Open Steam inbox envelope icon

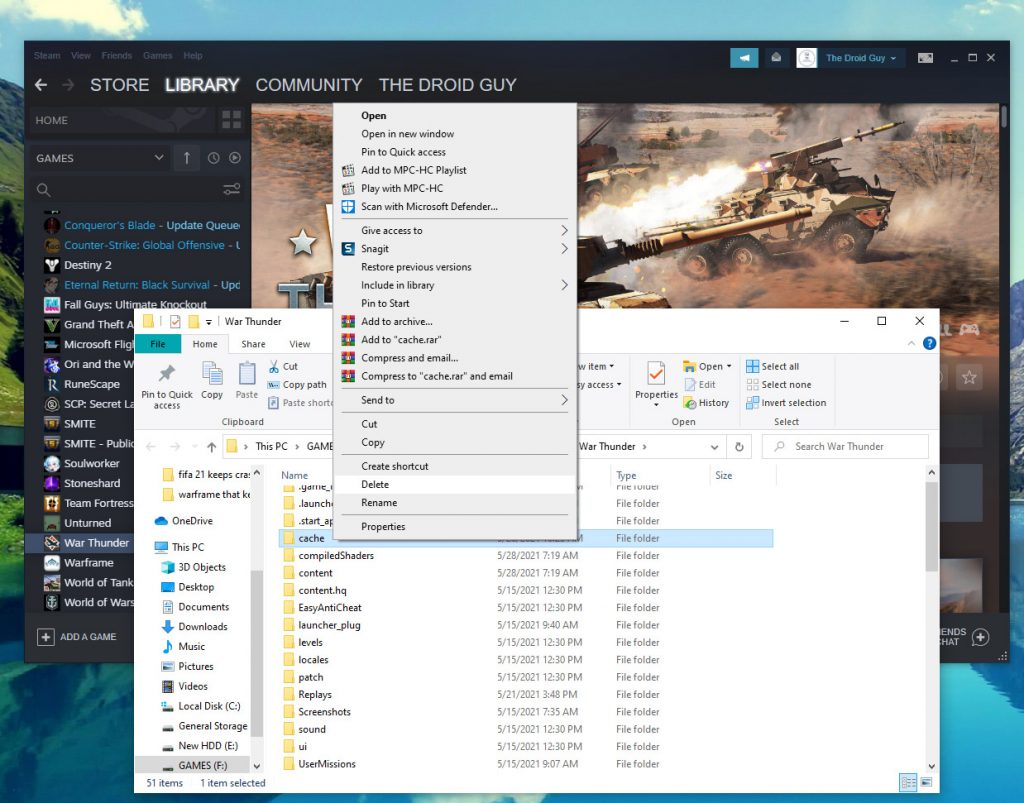pos(776,57)
